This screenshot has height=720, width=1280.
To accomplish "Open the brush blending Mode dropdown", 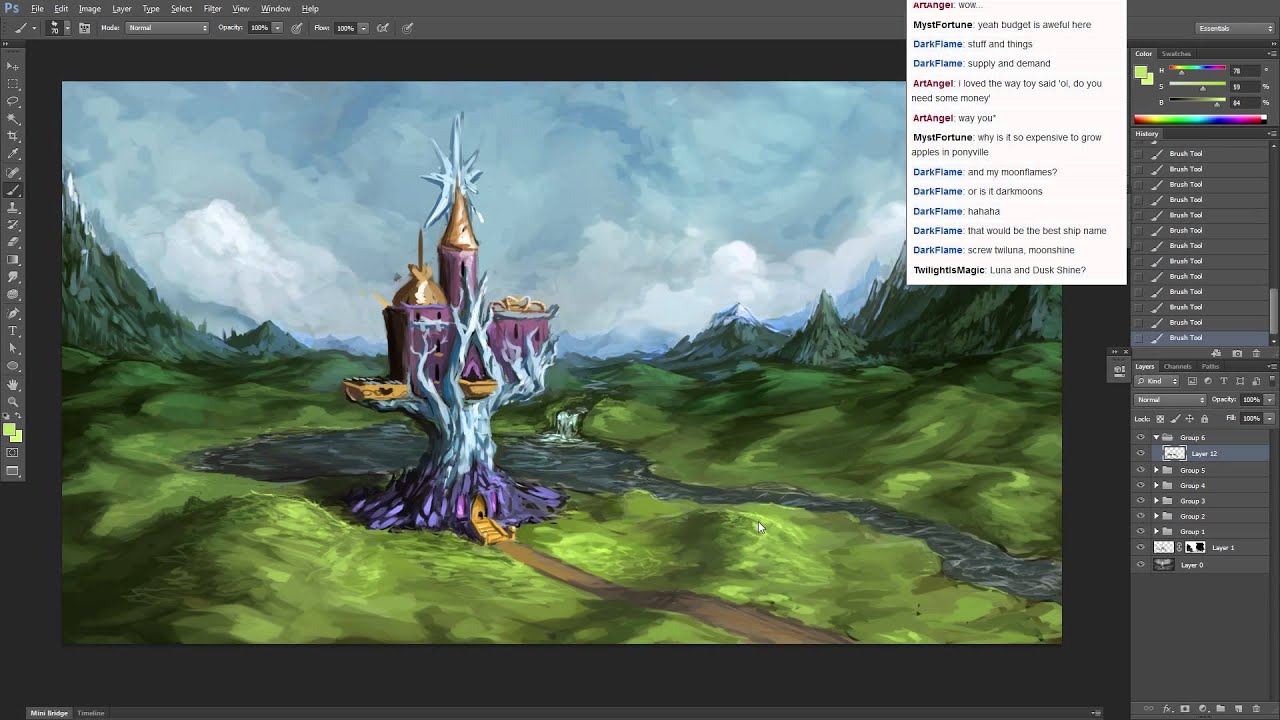I will [x=167, y=28].
